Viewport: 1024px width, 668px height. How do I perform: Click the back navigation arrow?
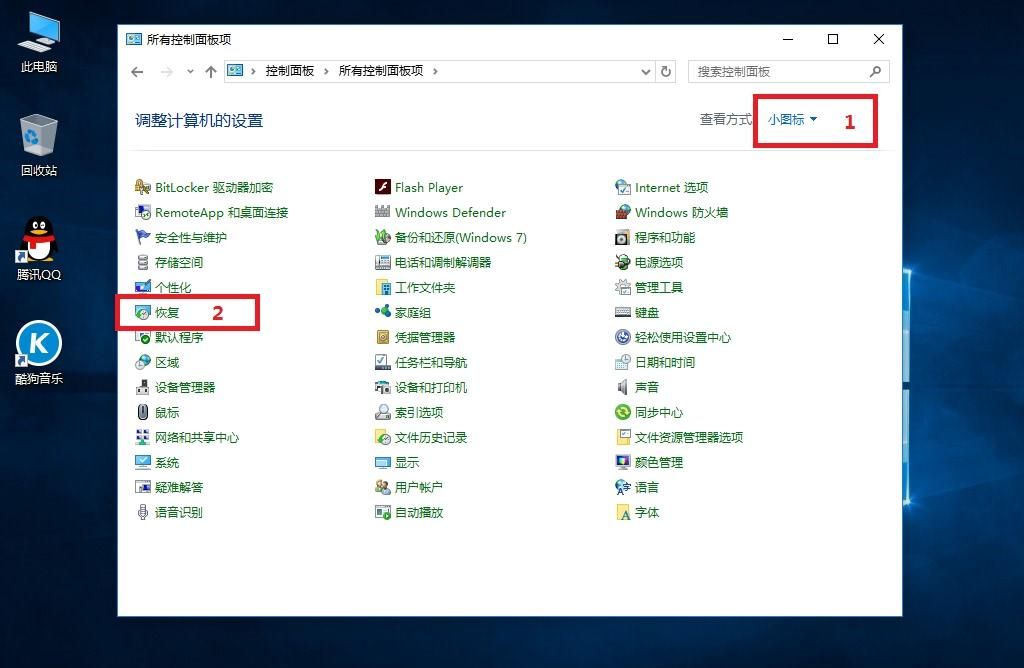[137, 71]
